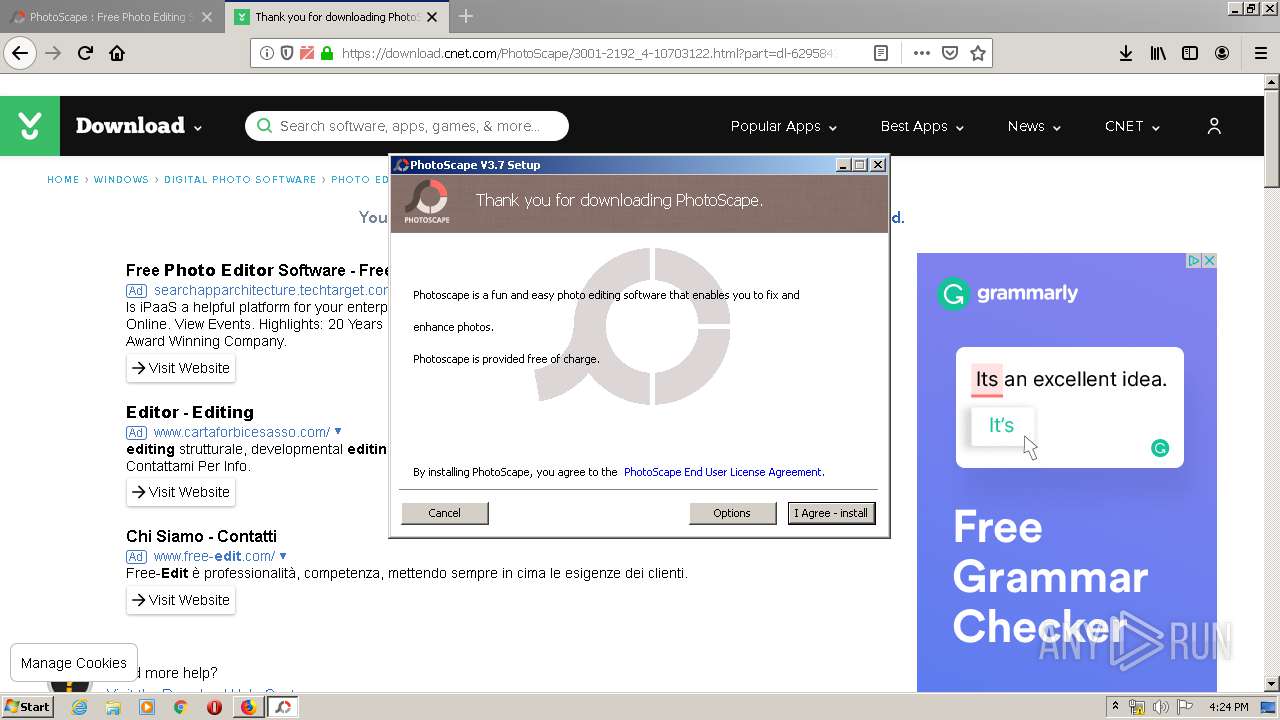Viewport: 1280px width, 720px height.
Task: Close the PhotoScape Setup dialog
Action: pos(878,165)
